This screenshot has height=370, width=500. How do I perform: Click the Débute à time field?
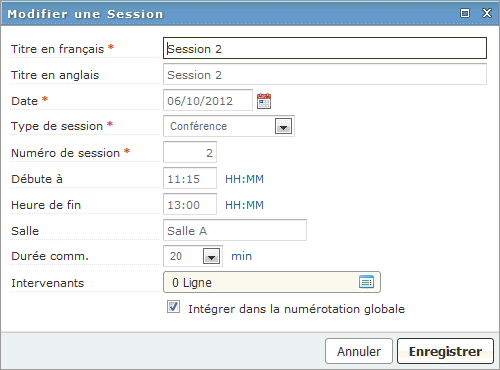coord(190,178)
